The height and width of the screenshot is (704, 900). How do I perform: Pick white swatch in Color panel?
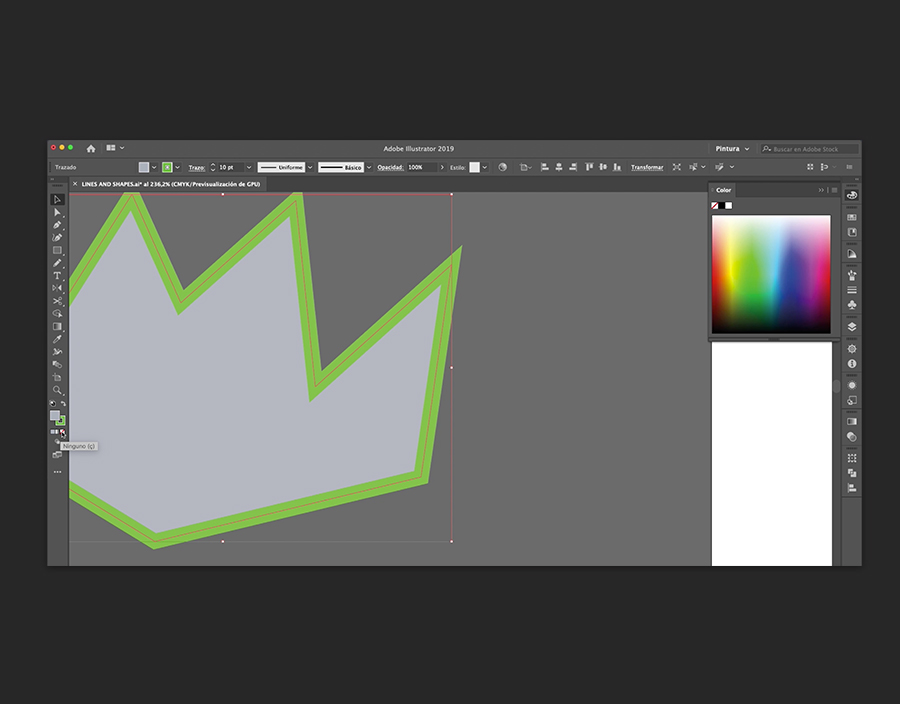click(x=728, y=205)
